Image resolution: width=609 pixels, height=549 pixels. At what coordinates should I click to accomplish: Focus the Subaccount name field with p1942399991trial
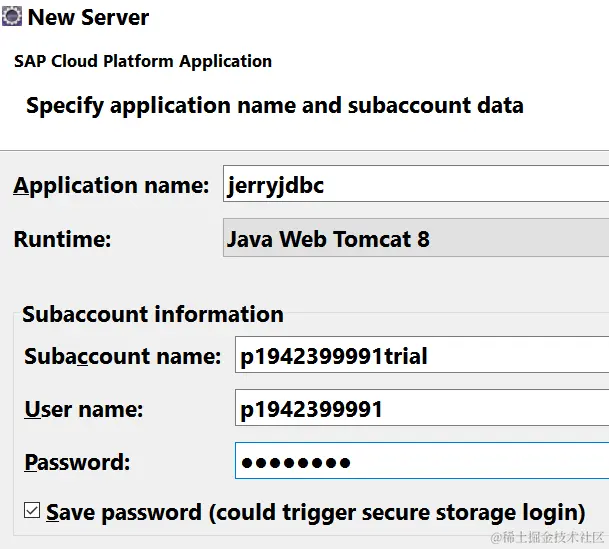(x=421, y=356)
